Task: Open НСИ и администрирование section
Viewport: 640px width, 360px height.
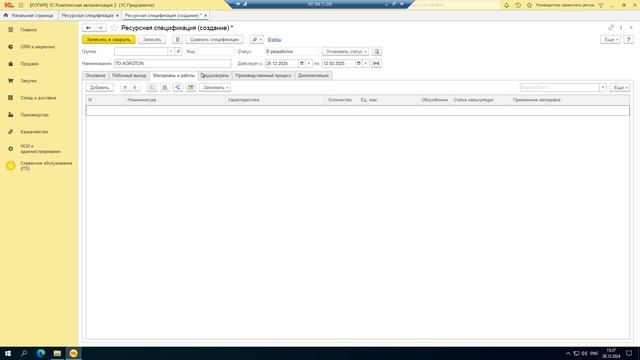Action: tap(40, 149)
